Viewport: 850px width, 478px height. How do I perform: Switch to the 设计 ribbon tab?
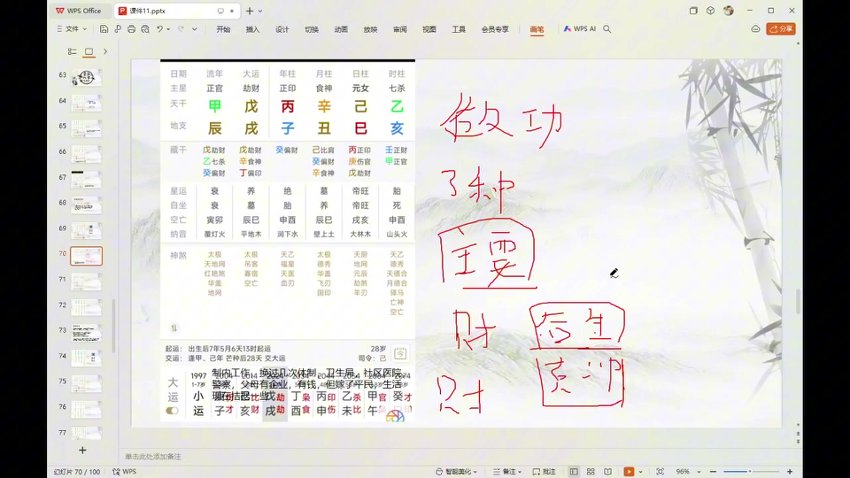pos(282,29)
